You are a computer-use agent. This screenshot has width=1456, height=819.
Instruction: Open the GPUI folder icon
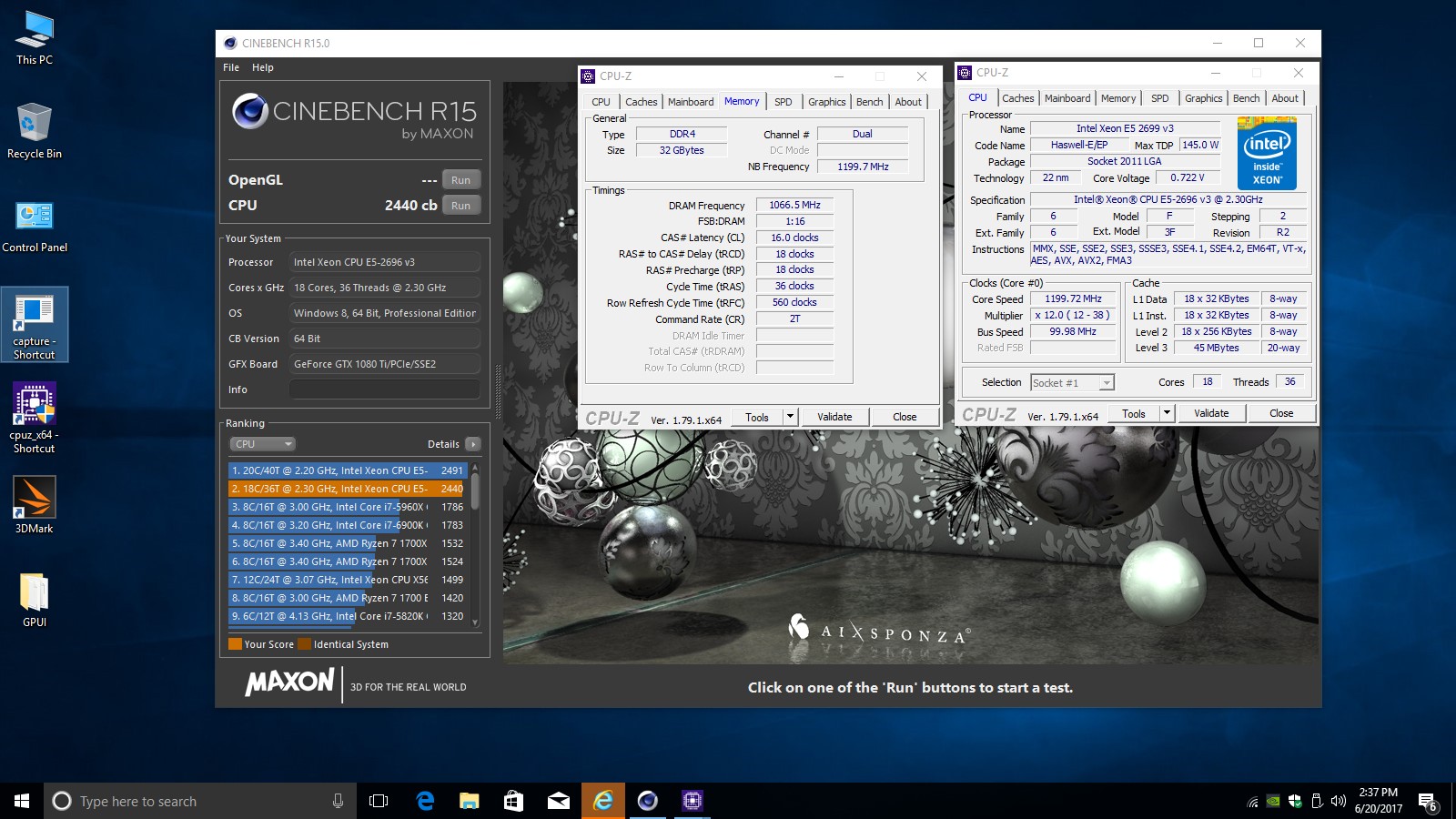click(35, 601)
